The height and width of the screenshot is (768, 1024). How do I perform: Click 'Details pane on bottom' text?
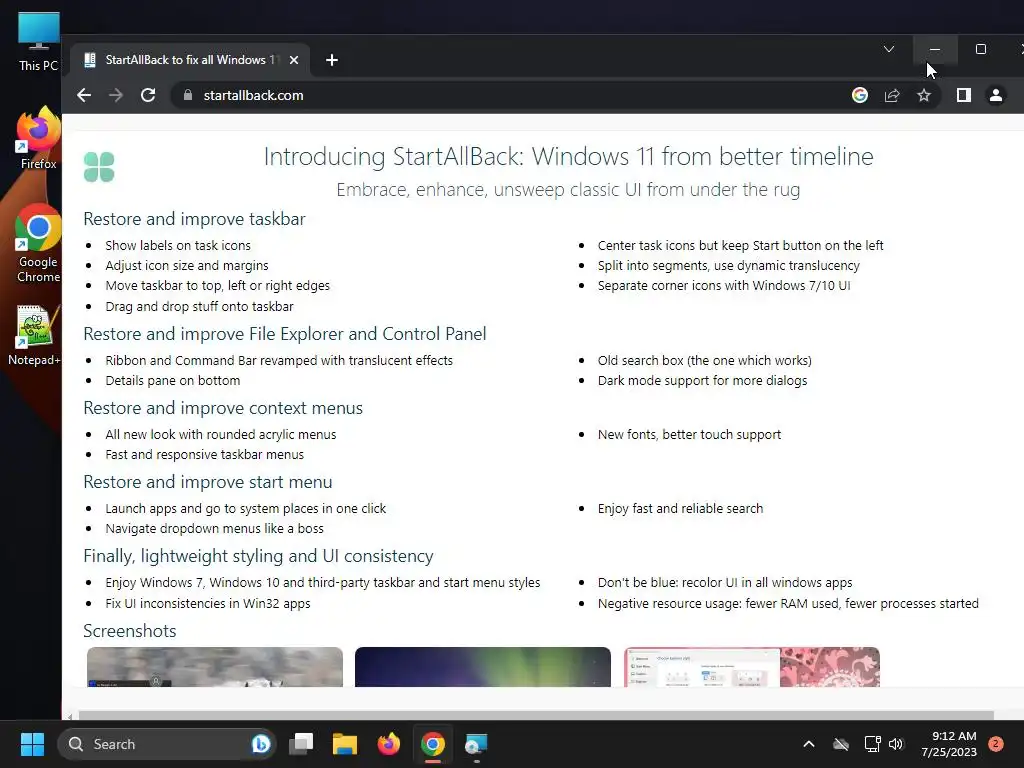pos(172,381)
